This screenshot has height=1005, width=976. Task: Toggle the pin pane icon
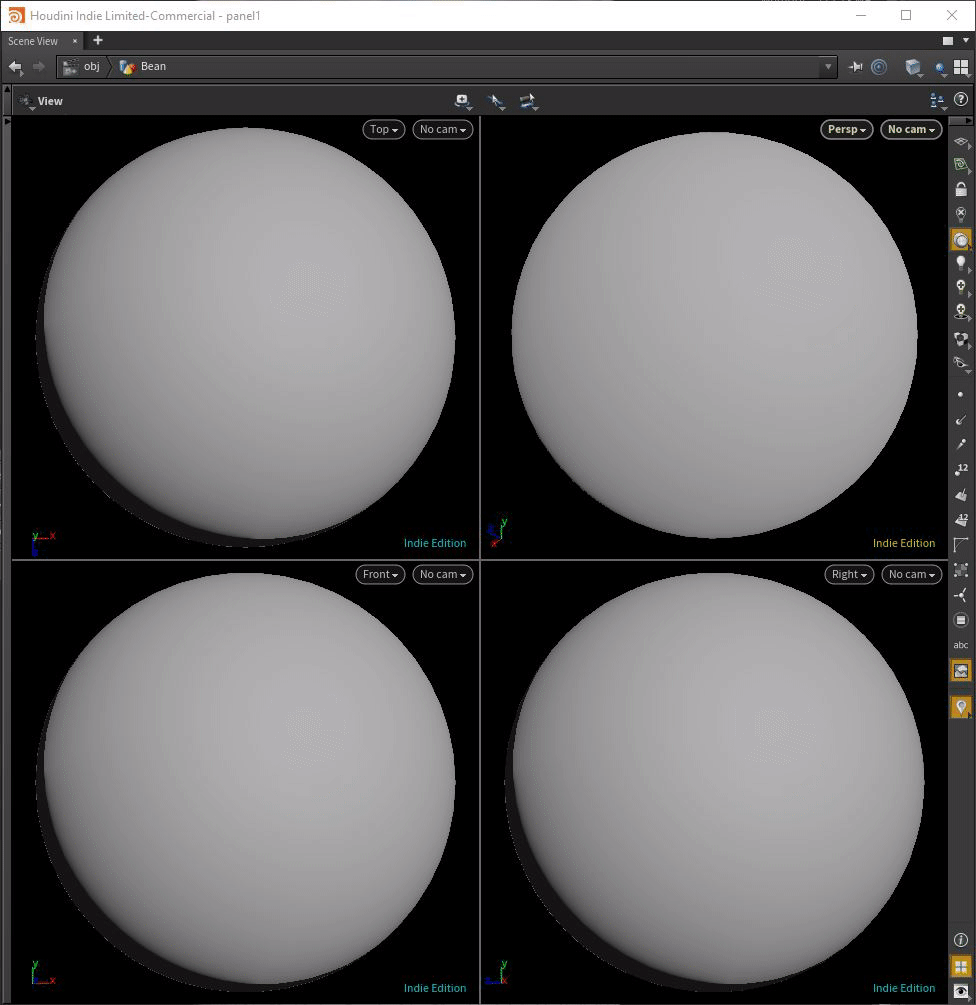click(x=856, y=67)
